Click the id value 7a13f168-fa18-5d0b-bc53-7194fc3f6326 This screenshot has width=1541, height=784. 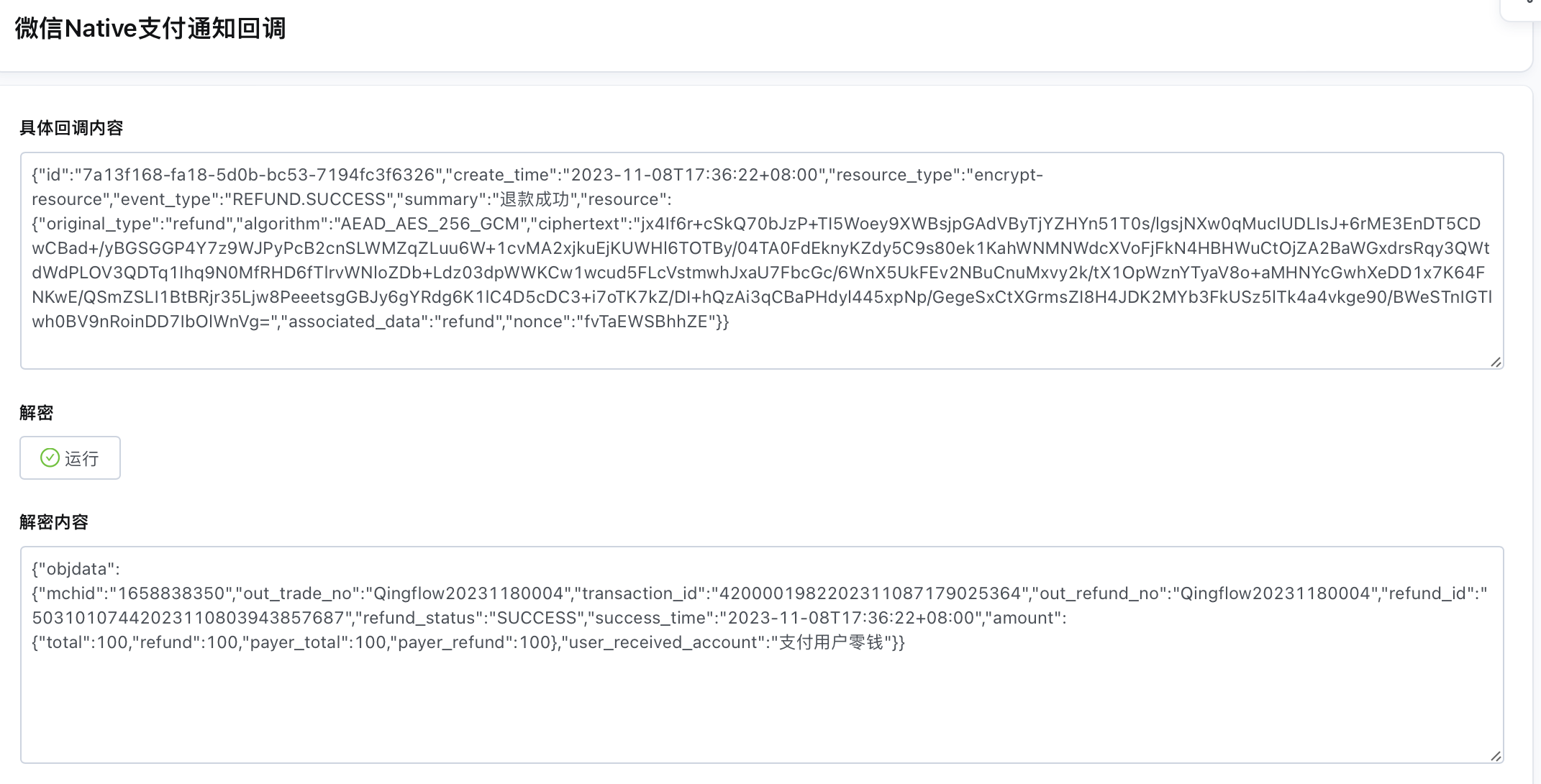coord(259,175)
